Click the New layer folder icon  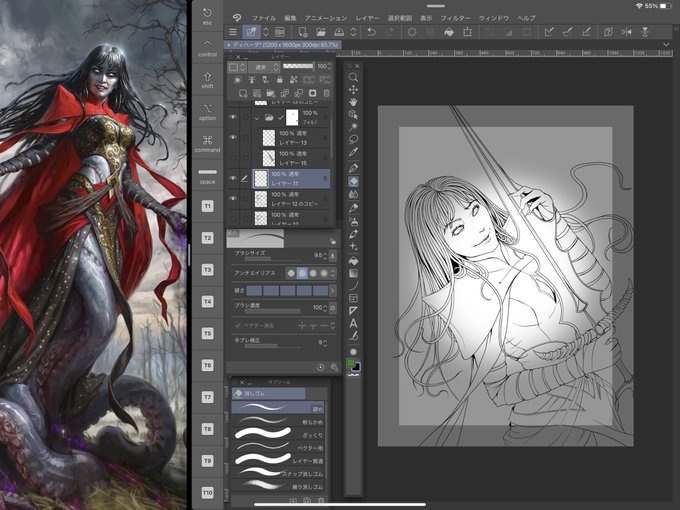271,93
